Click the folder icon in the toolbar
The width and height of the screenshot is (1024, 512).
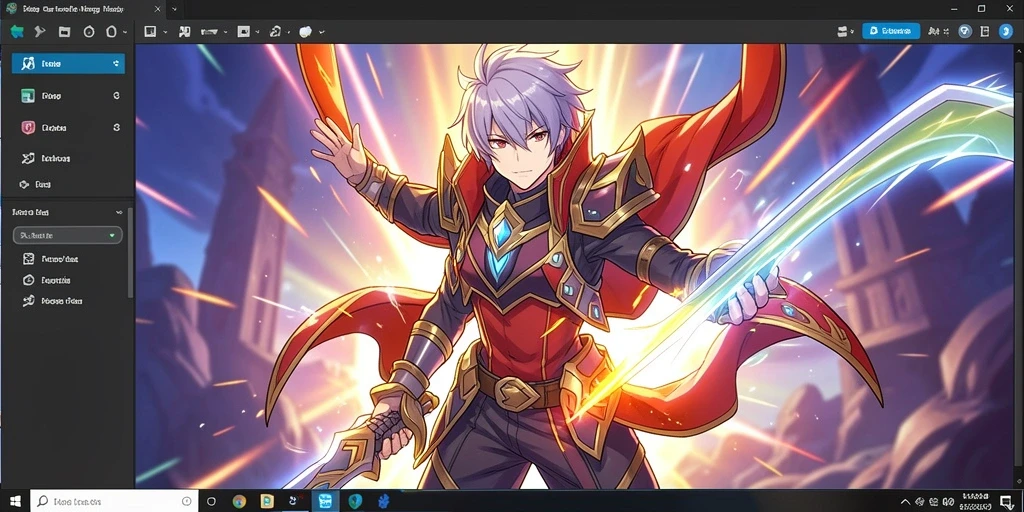point(64,31)
